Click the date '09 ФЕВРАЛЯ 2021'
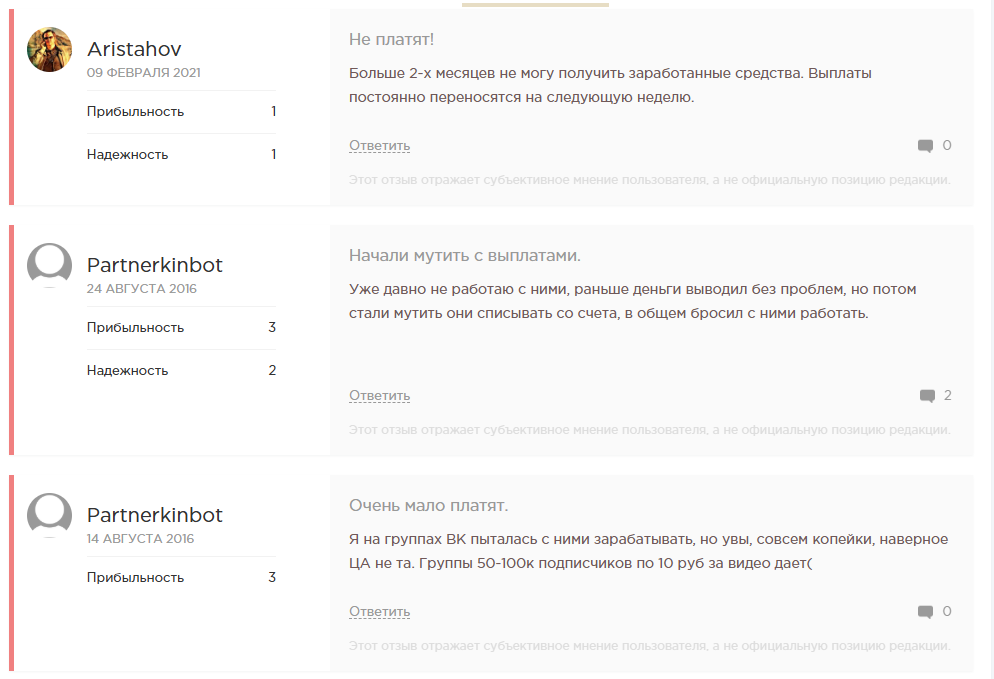Viewport: 994px width, 679px height. click(144, 73)
